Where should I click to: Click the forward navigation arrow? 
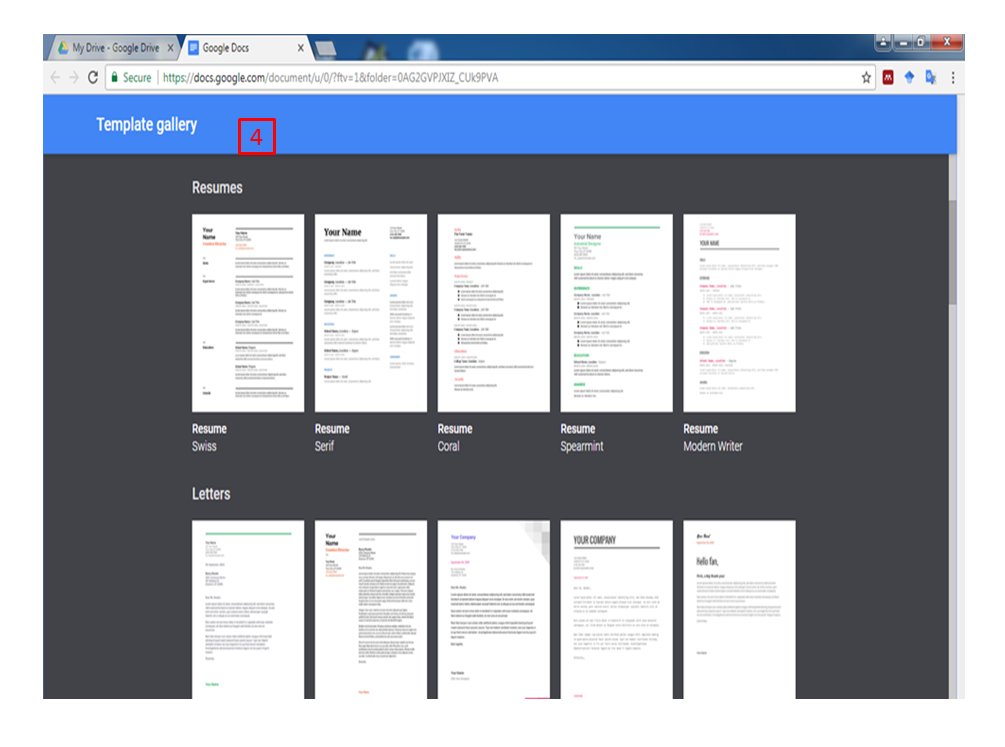(72, 77)
